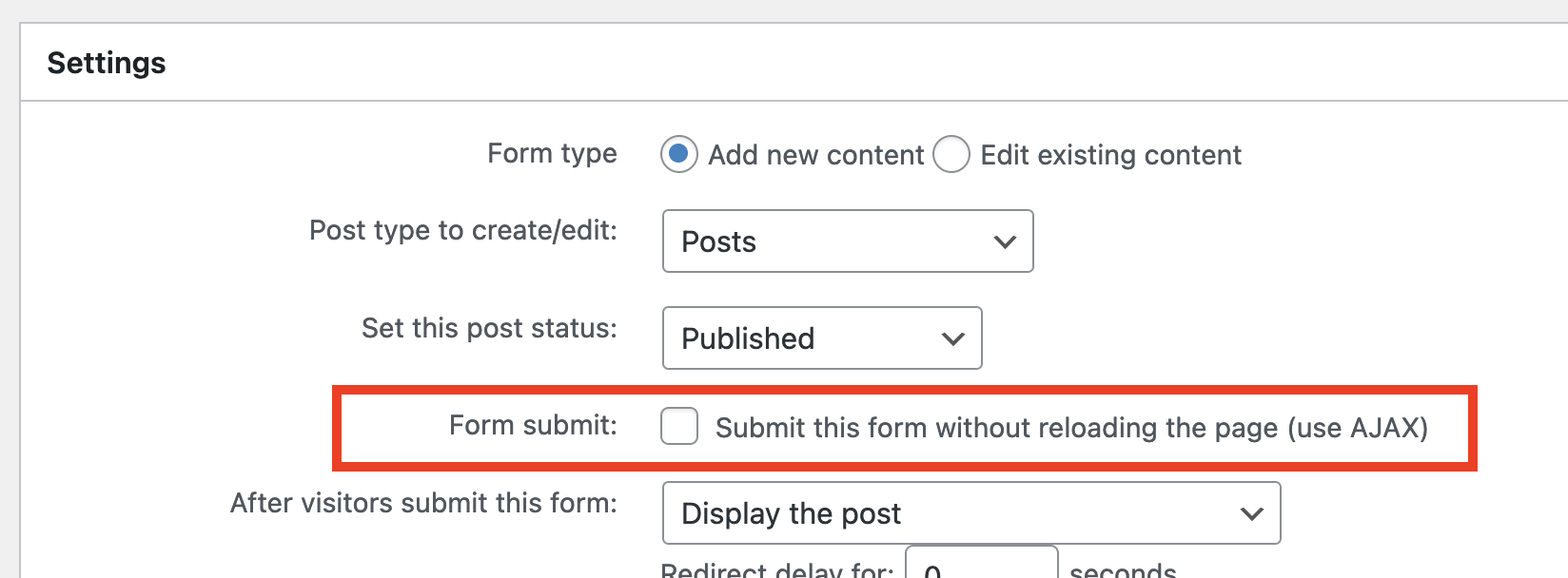Screen dimensions: 1568x578
Task: Click "Submit this form without reloading" label
Action: click(1072, 428)
